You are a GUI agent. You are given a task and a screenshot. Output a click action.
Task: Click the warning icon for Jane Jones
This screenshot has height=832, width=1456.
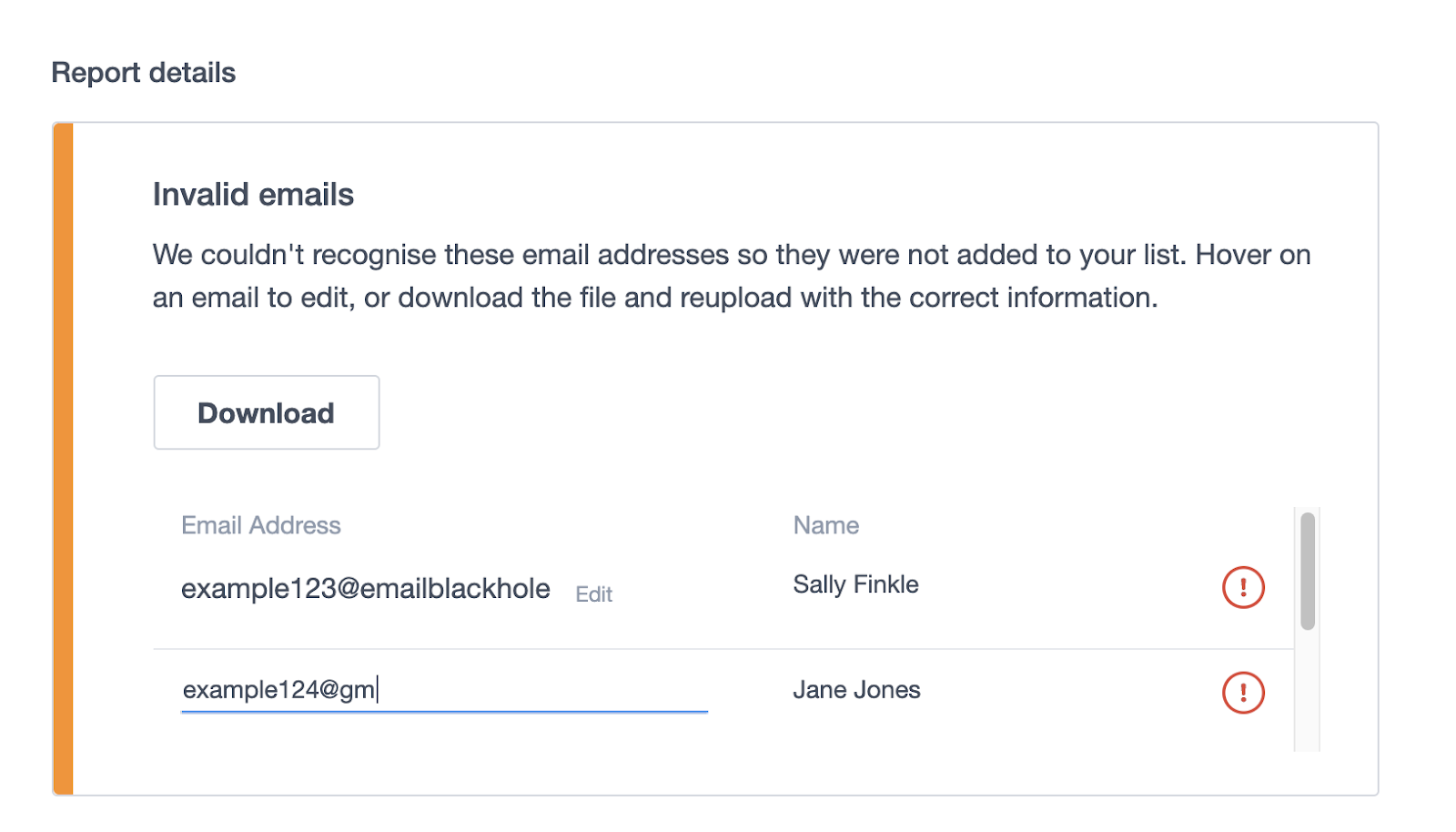tap(1243, 693)
